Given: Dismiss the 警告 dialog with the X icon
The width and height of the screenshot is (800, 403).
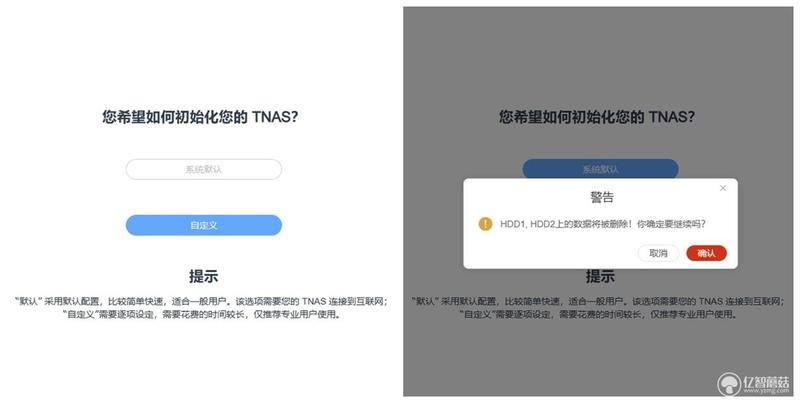Looking at the screenshot, I should coord(722,188).
